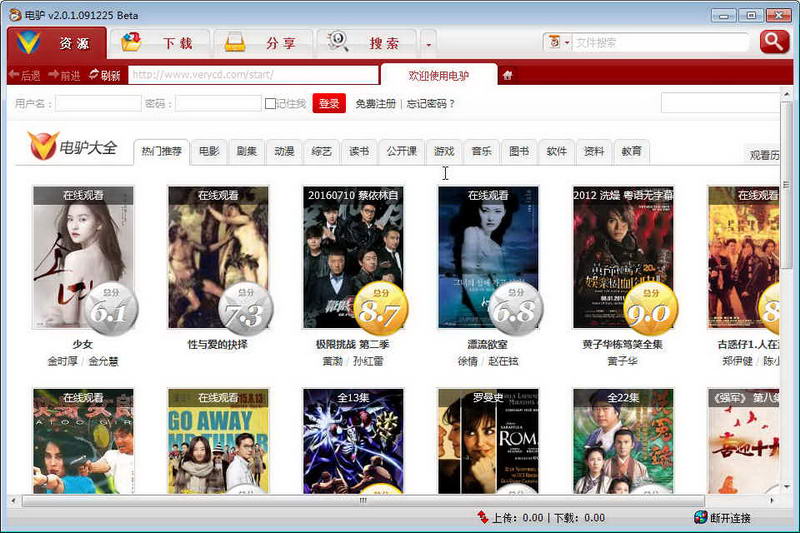Open the 少女 movie poster
The image size is (800, 533).
[x=83, y=257]
